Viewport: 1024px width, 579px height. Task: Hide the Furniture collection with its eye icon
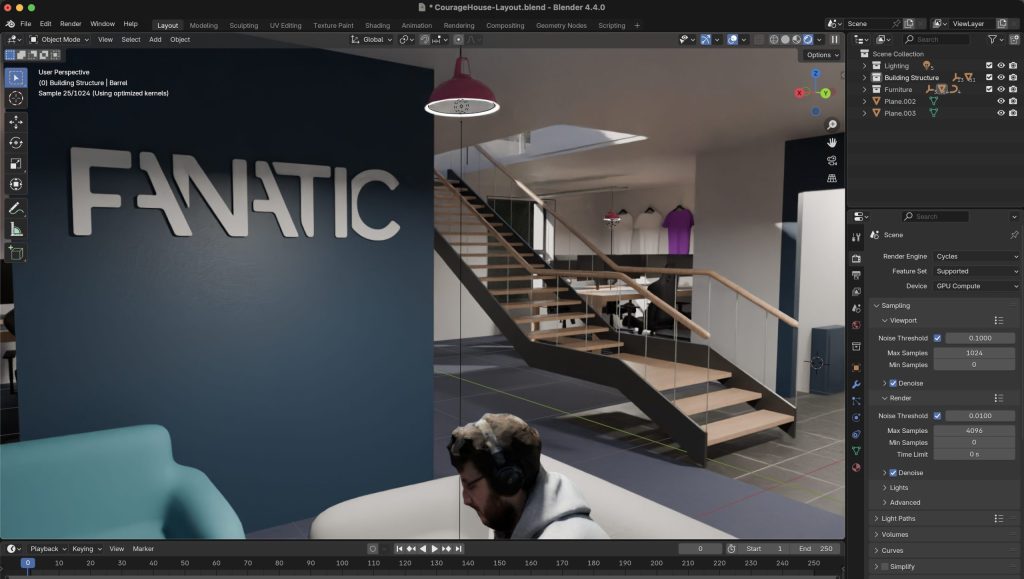pyautogui.click(x=1001, y=90)
